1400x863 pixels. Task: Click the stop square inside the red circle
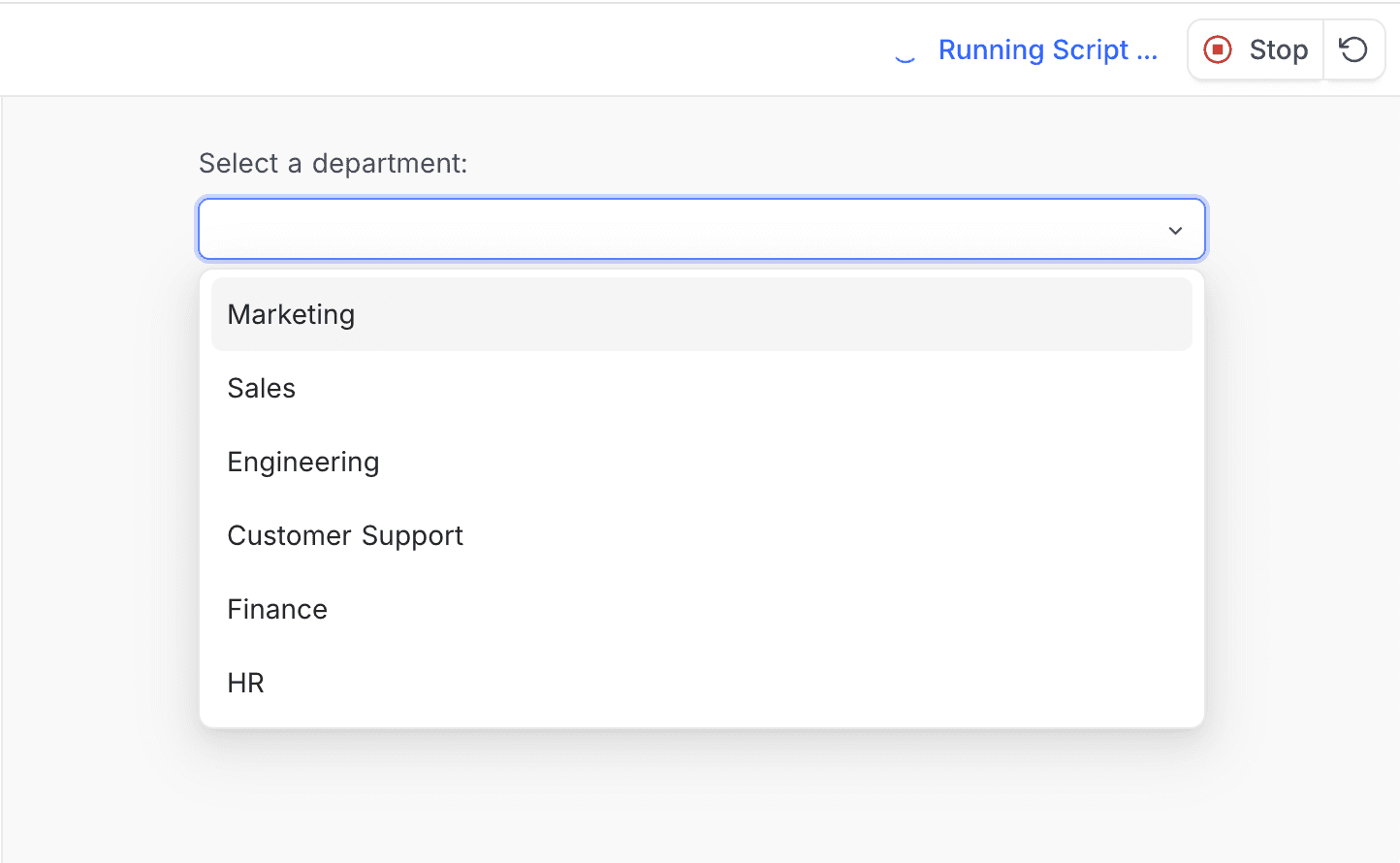point(1218,49)
